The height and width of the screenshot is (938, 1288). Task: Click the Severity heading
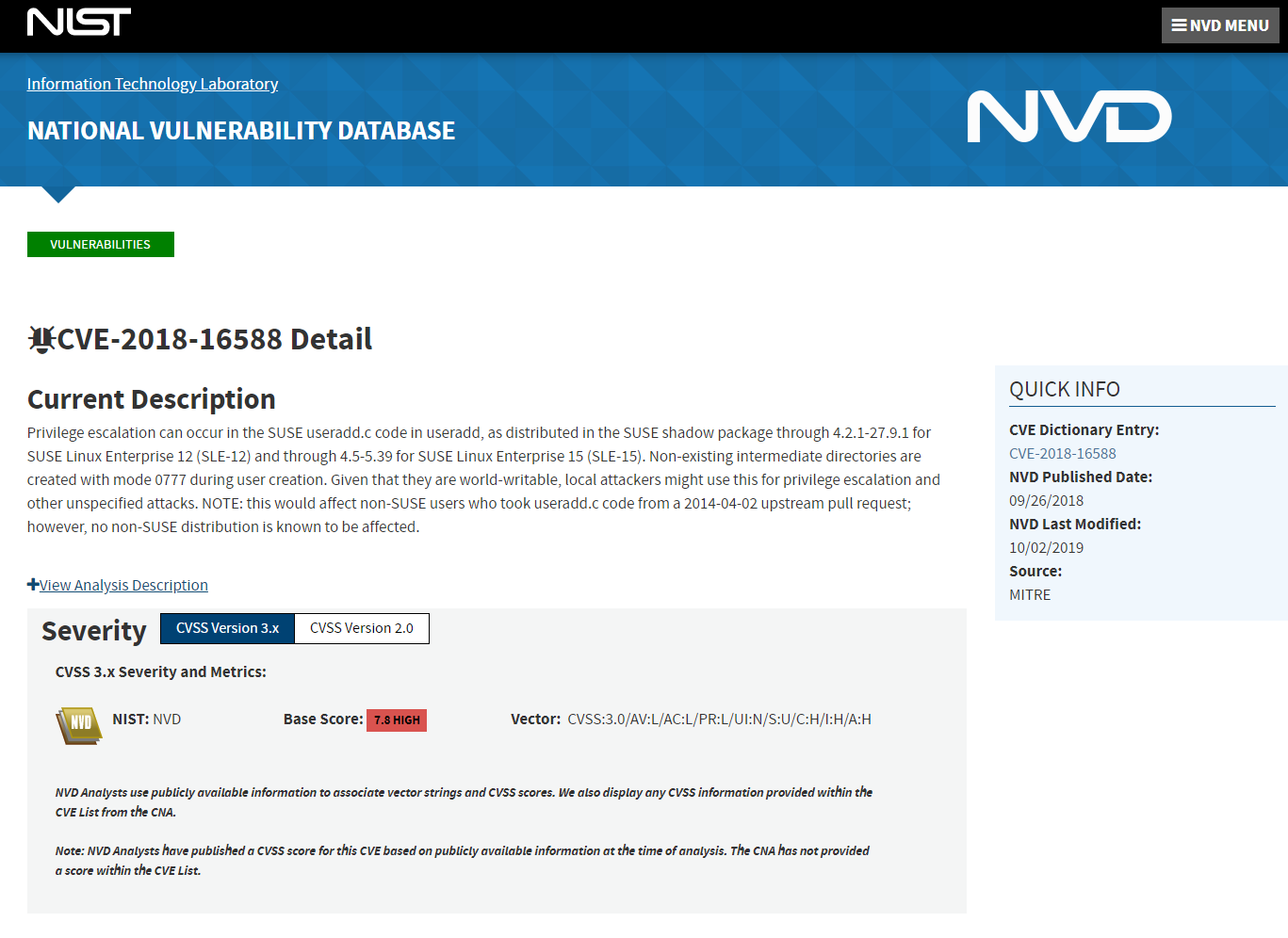pos(94,631)
